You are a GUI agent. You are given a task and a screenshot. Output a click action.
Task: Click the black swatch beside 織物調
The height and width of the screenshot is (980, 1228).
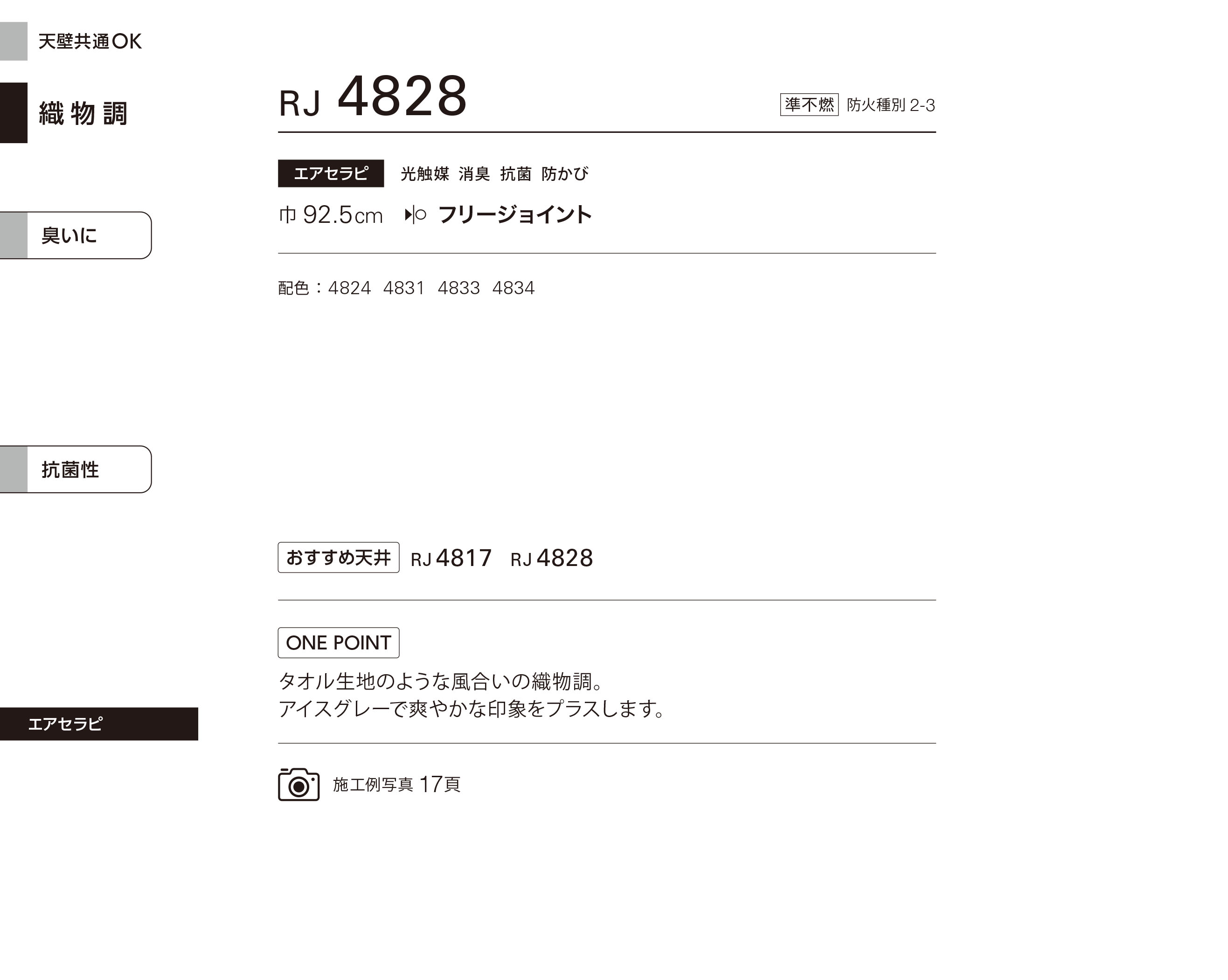[14, 113]
